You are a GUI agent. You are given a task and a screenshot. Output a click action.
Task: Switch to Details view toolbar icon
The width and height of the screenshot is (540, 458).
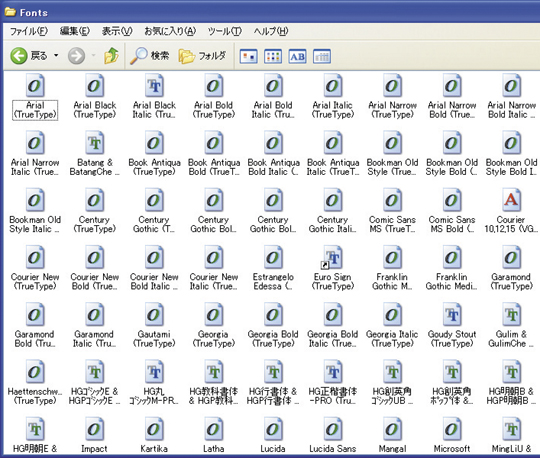pyautogui.click(x=322, y=56)
